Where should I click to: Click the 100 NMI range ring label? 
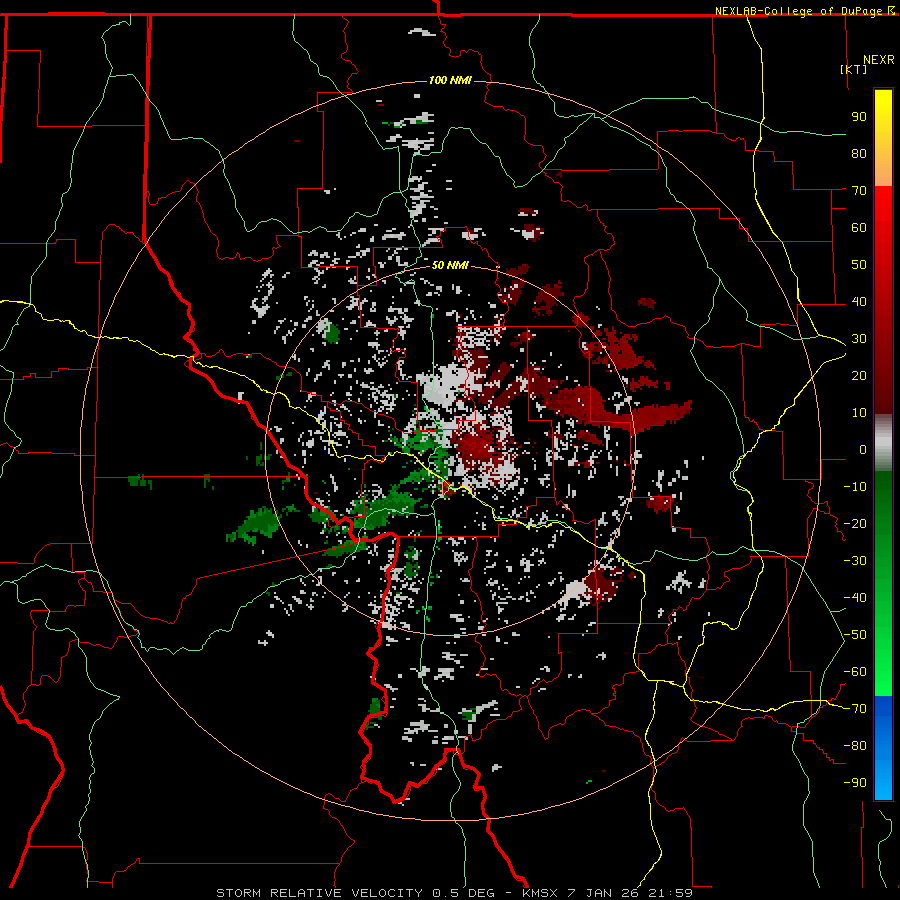(450, 80)
